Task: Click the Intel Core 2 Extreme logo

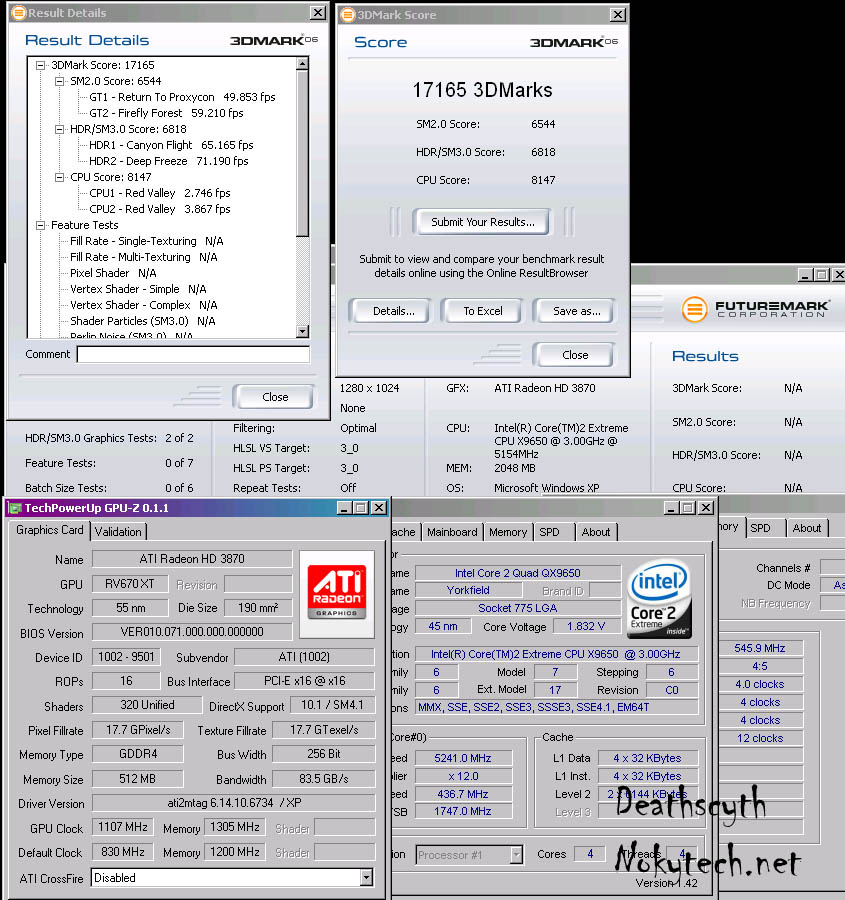Action: [x=659, y=599]
